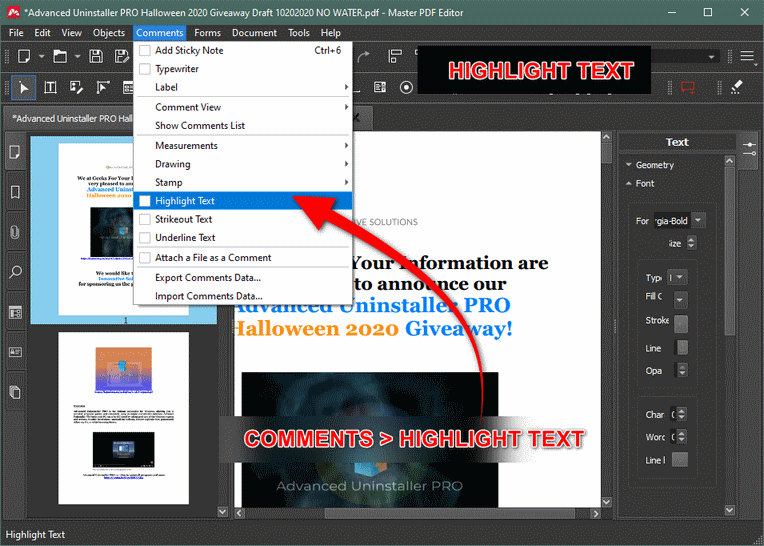Tick the Strikeout Text checkbox

pos(145,220)
